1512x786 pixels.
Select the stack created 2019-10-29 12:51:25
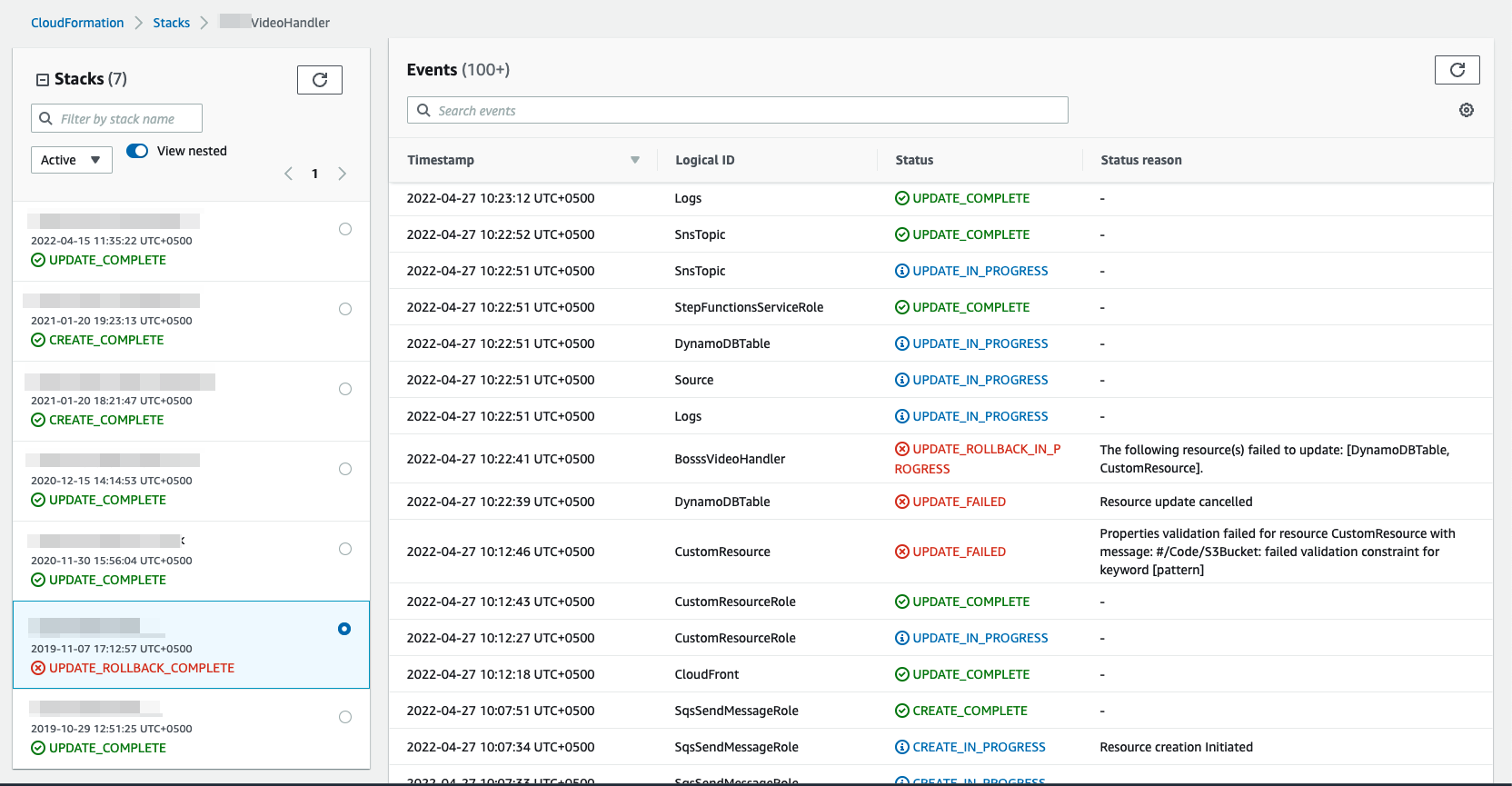(345, 717)
